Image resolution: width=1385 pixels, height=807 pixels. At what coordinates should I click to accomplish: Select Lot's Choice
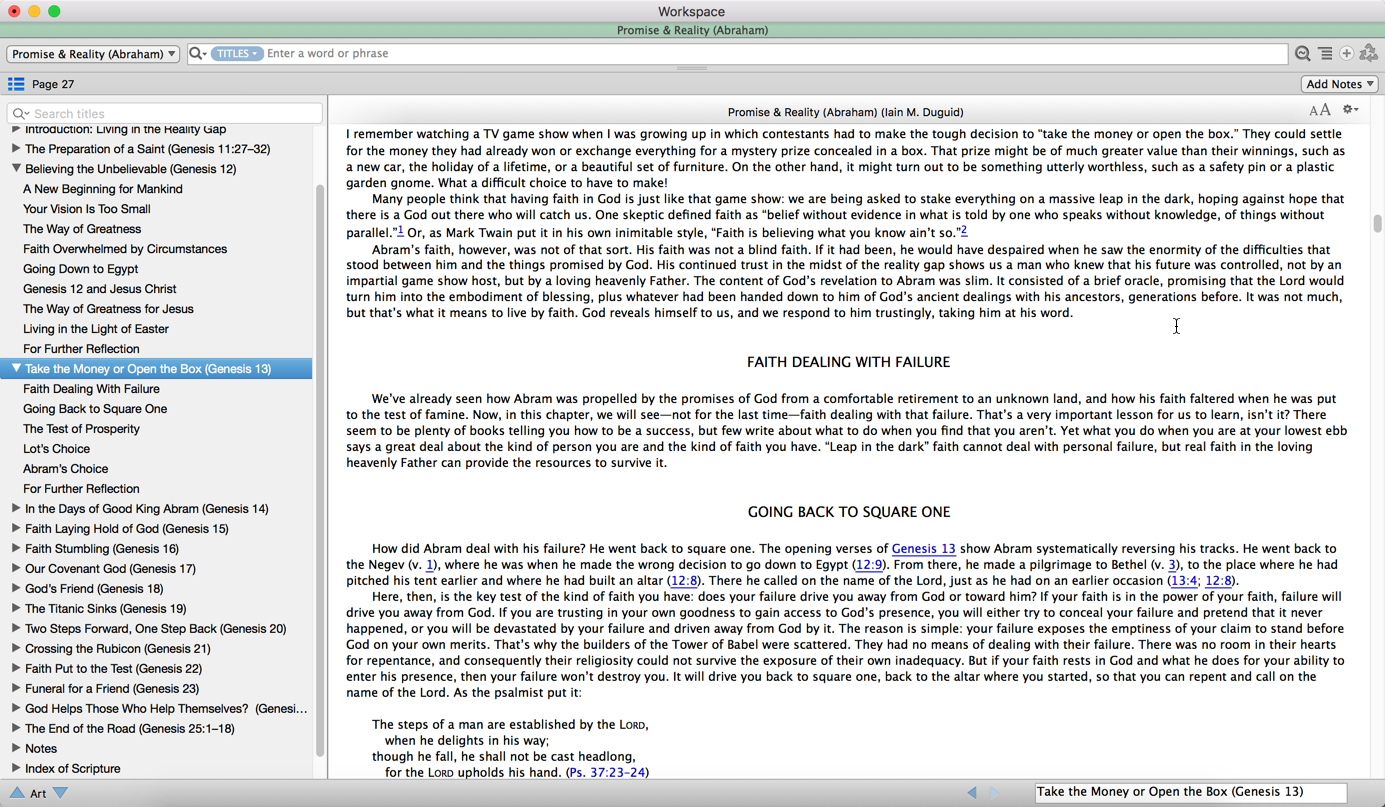[56, 449]
